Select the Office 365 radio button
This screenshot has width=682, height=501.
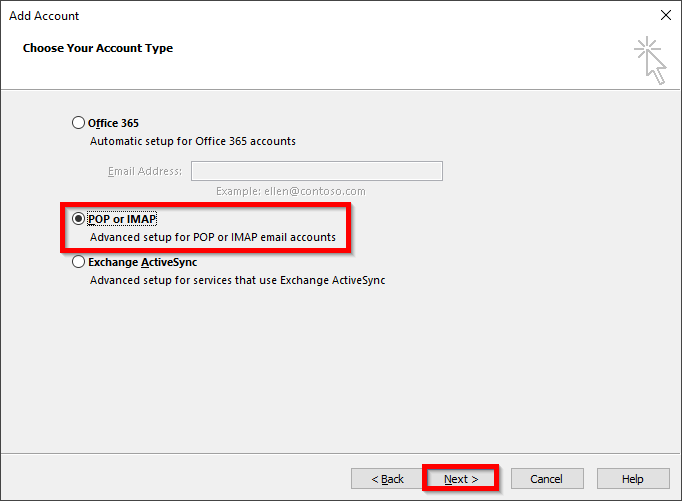tap(78, 123)
